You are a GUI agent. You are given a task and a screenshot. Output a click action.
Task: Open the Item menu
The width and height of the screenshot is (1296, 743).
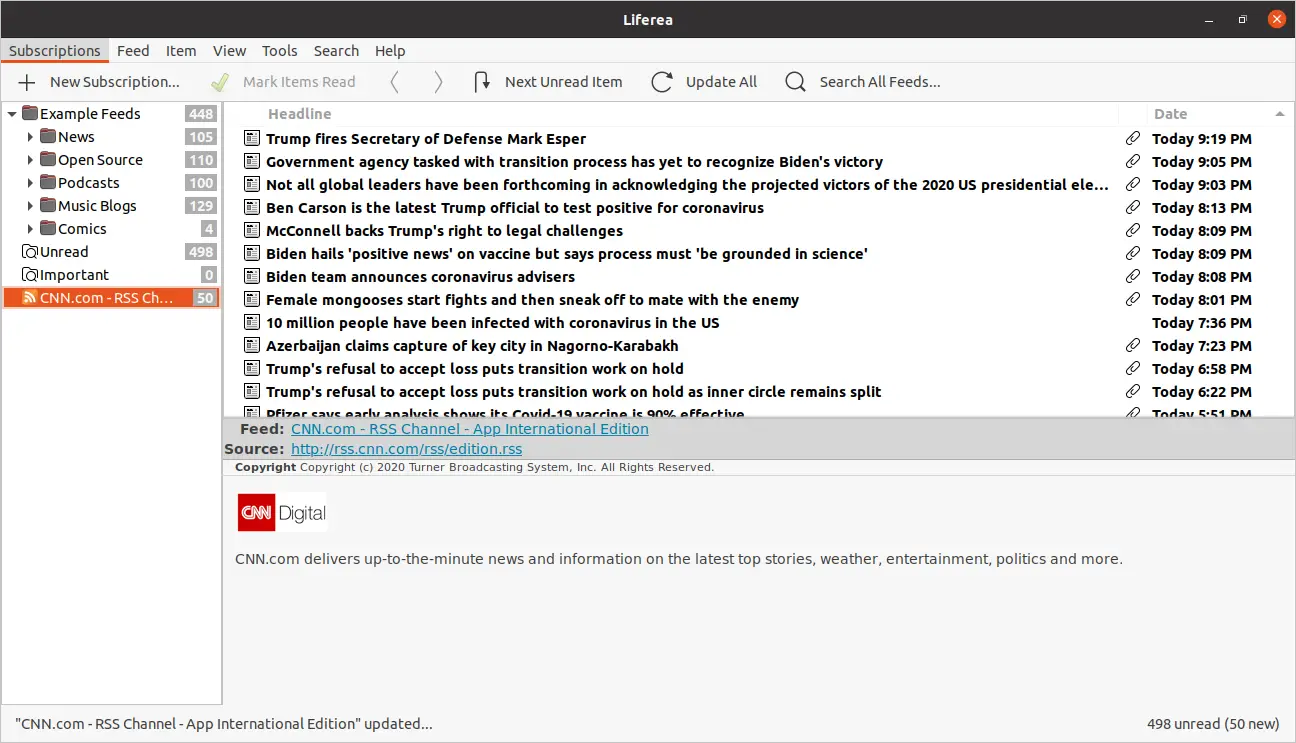tap(181, 51)
